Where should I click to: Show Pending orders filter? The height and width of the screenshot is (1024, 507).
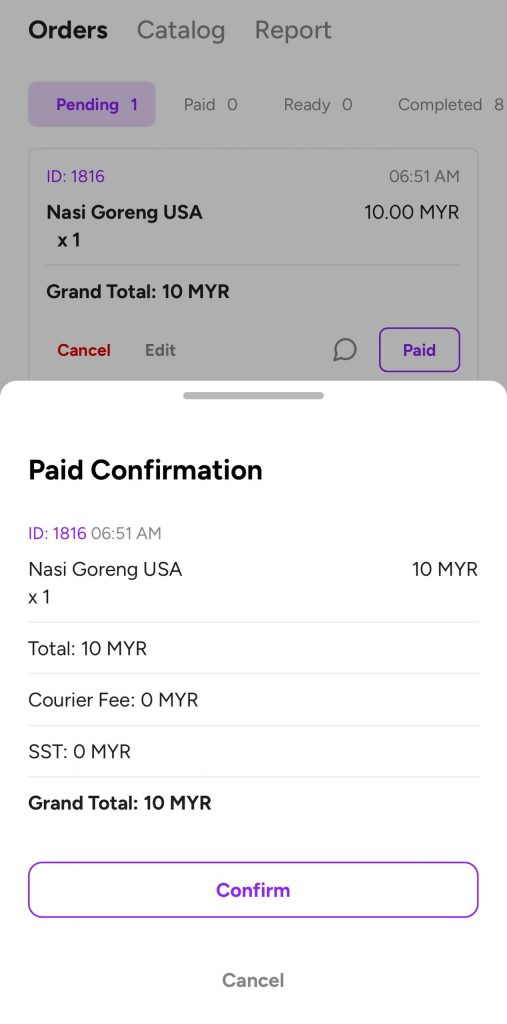91,104
